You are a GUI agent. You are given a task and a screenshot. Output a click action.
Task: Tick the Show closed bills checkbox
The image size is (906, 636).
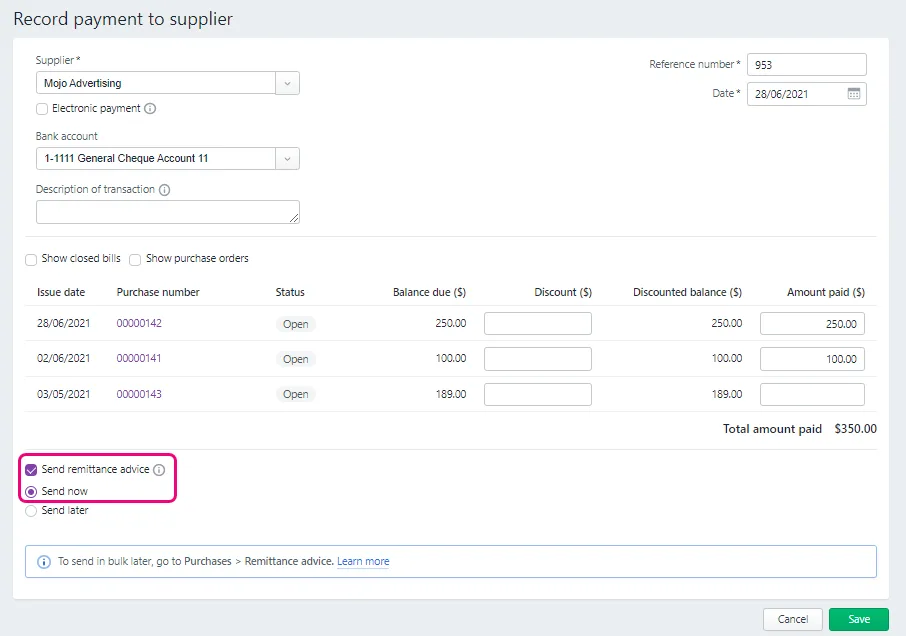(x=31, y=259)
